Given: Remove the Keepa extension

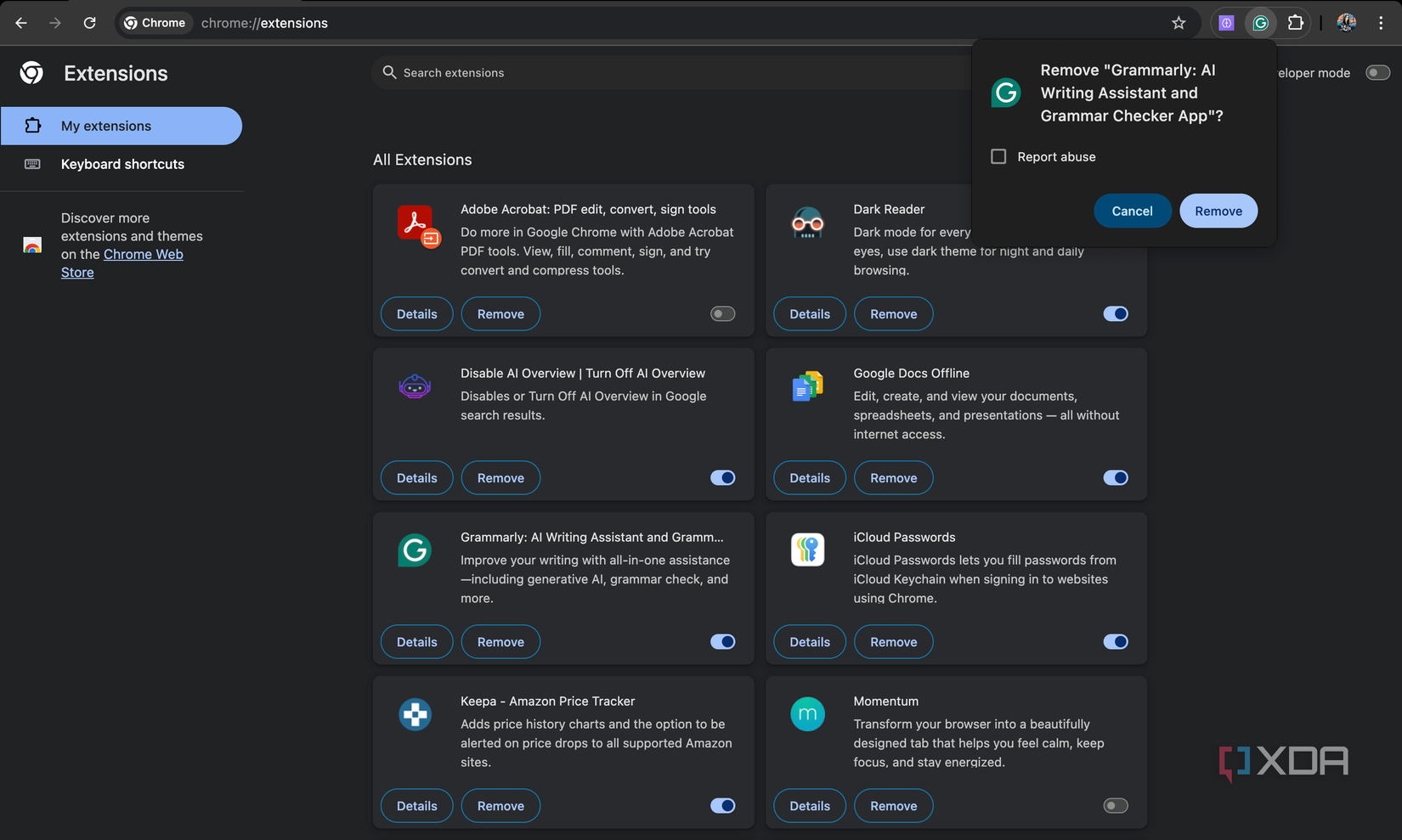Looking at the screenshot, I should click(500, 806).
